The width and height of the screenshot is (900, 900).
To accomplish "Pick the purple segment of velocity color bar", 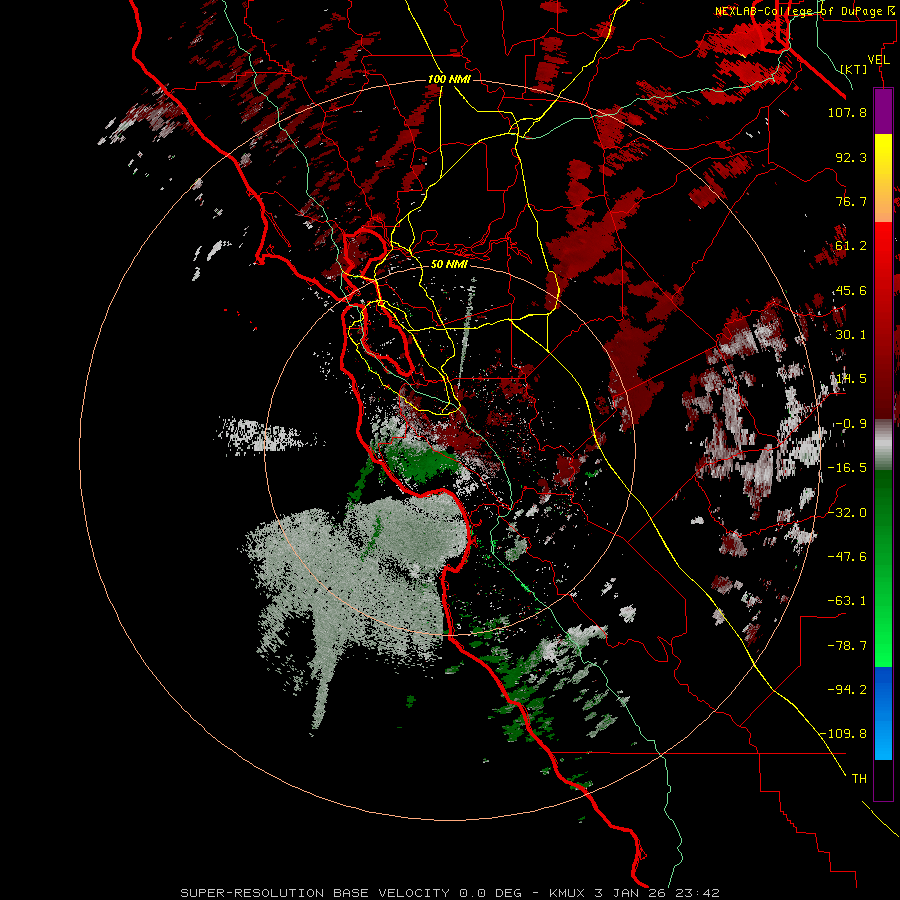I will click(x=883, y=112).
